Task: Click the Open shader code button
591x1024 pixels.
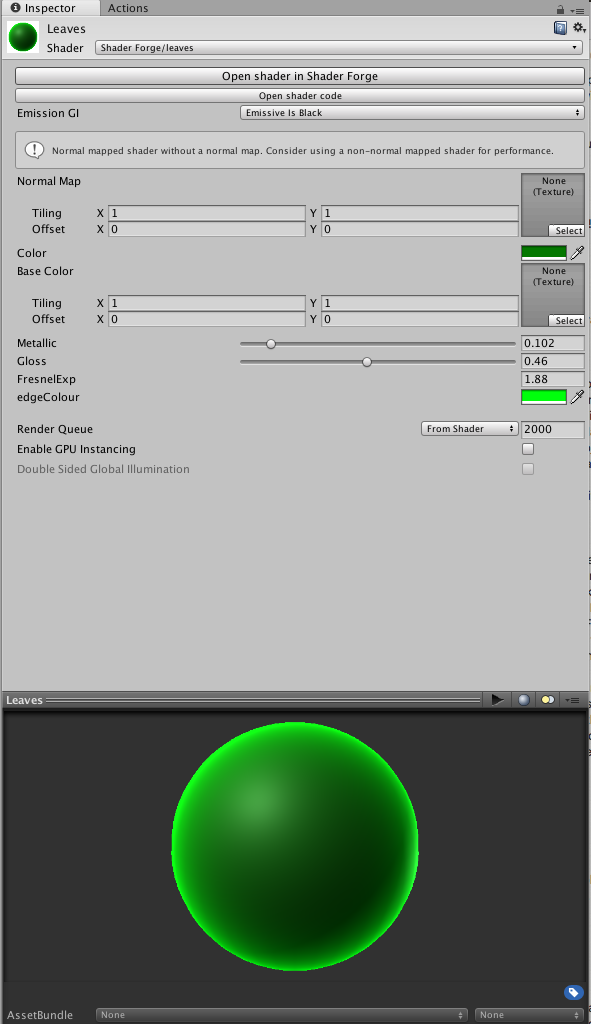Action: coord(300,95)
